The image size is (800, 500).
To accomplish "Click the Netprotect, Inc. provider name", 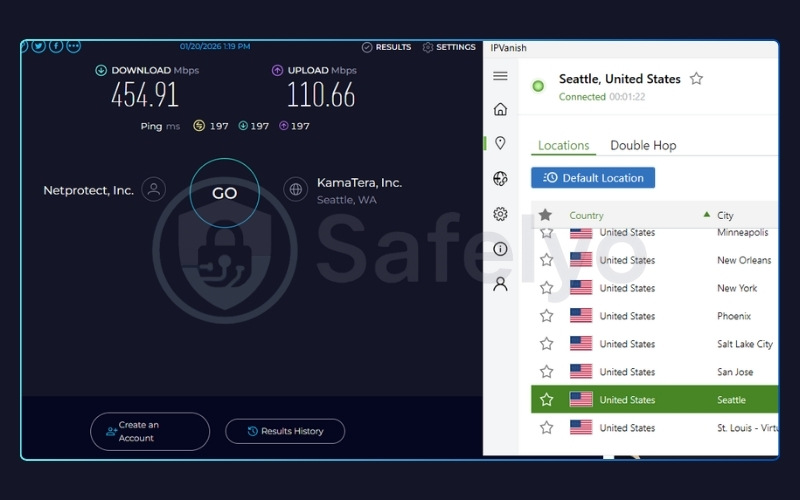I will click(x=88, y=190).
